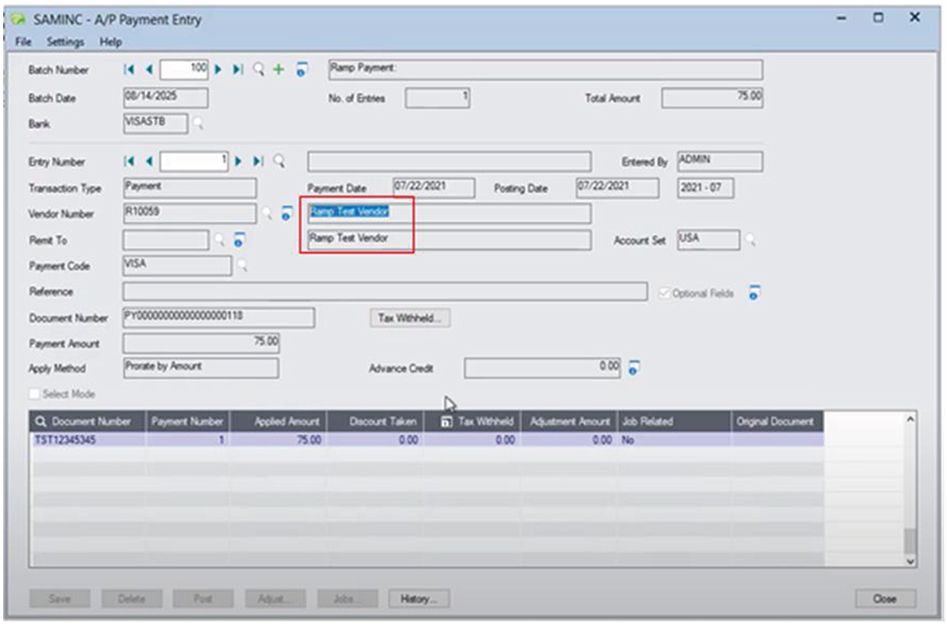947x625 pixels.
Task: Click the batch description Ramp Payment field
Action: pyautogui.click(x=545, y=69)
